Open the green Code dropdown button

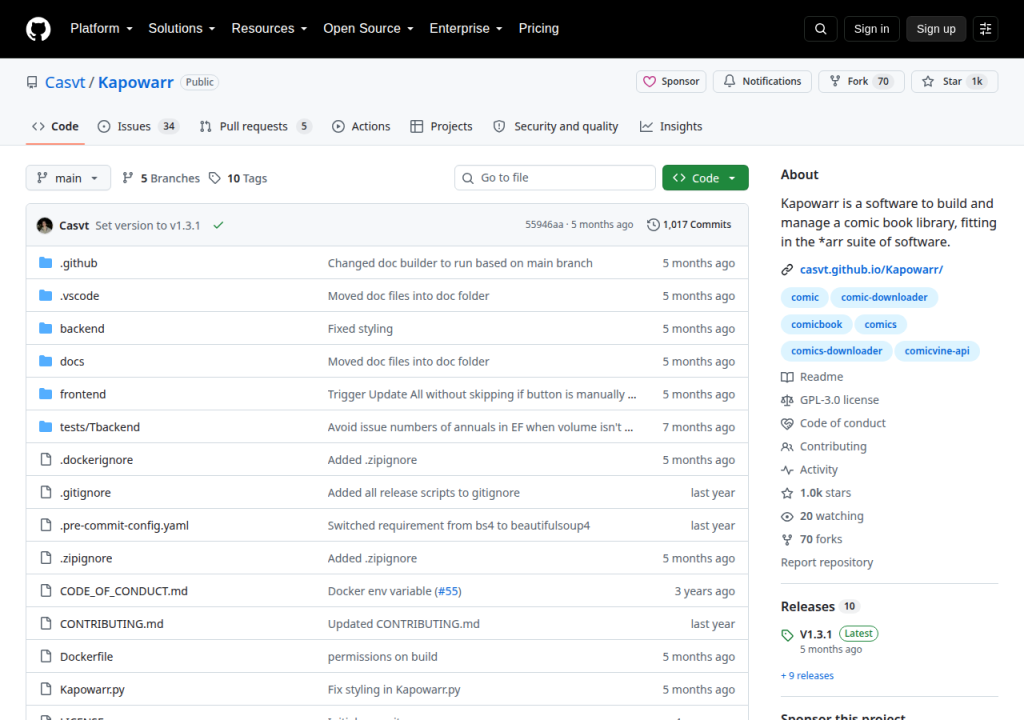coord(705,178)
